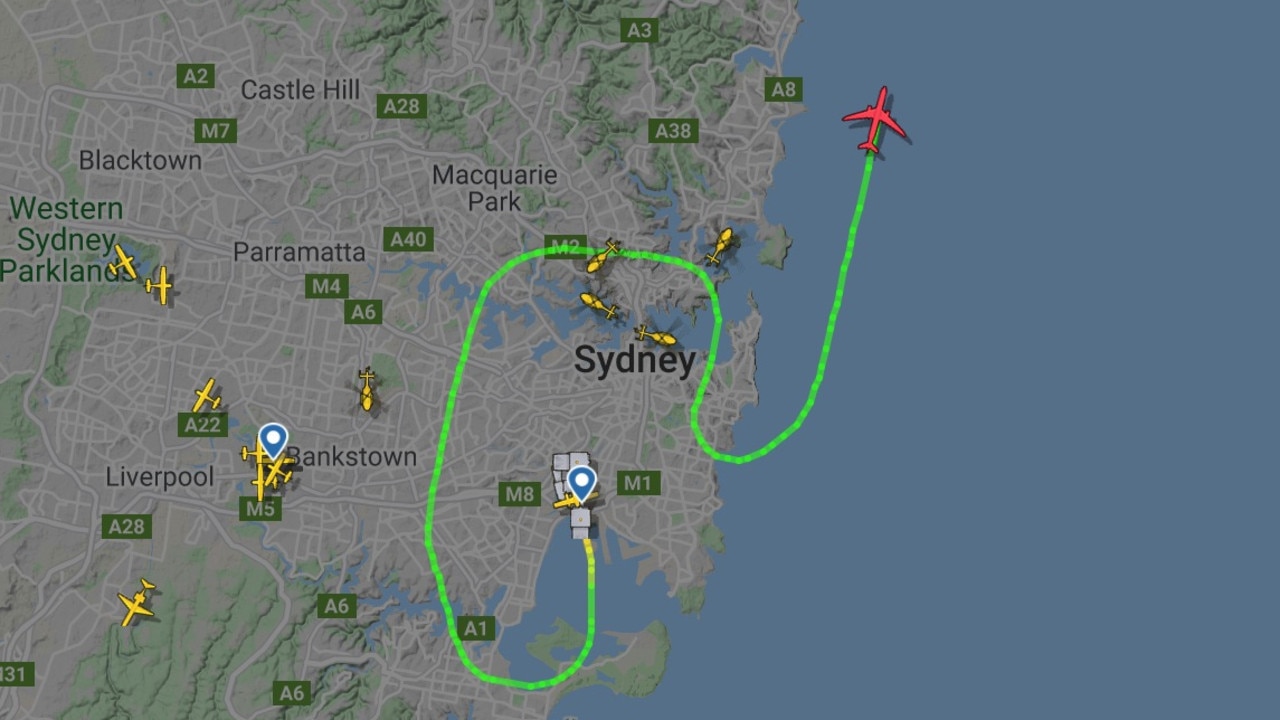Screen dimensions: 1280x720
Task: Click the lone helicopter between Parramatta and Bankstown
Action: [367, 390]
